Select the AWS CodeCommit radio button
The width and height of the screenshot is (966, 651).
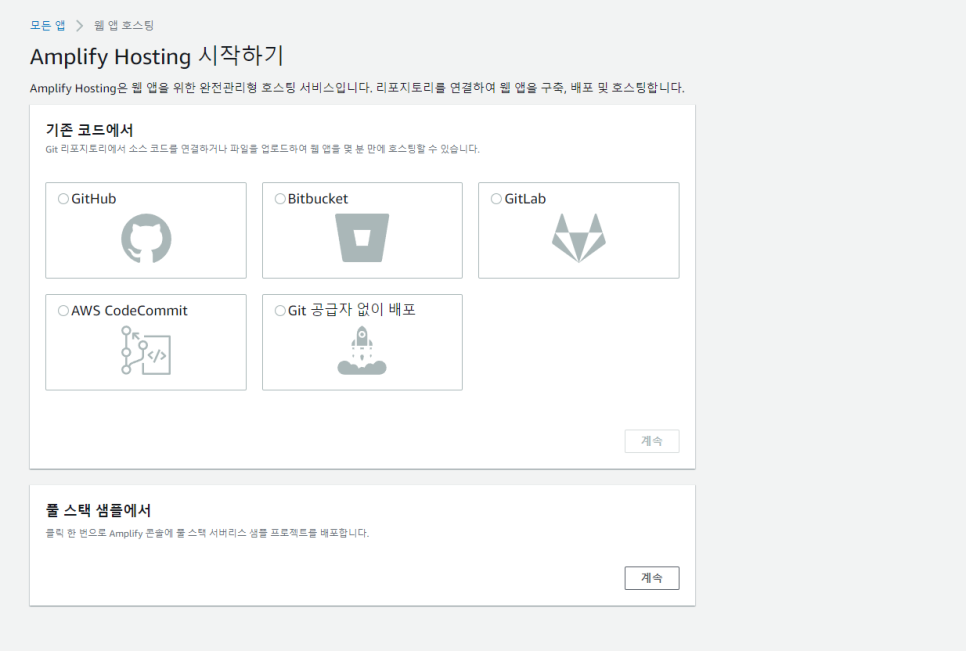point(63,310)
